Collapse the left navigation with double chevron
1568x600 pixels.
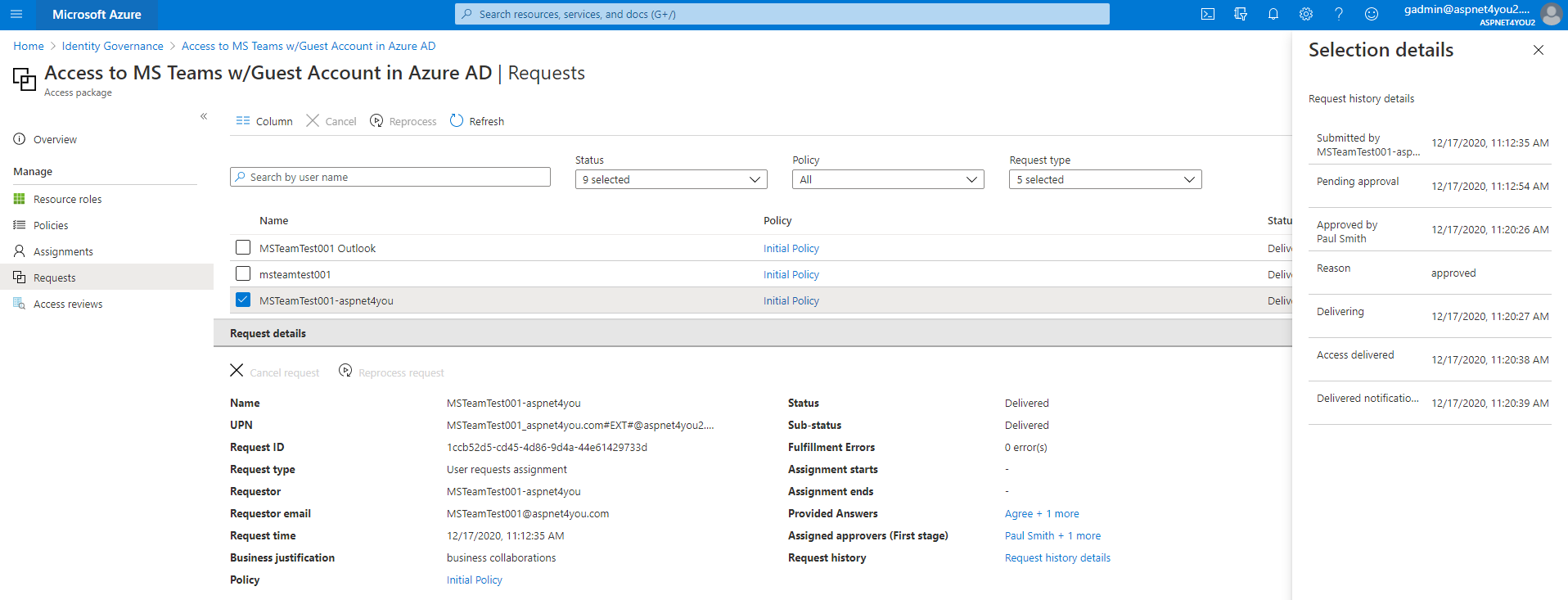pyautogui.click(x=204, y=116)
